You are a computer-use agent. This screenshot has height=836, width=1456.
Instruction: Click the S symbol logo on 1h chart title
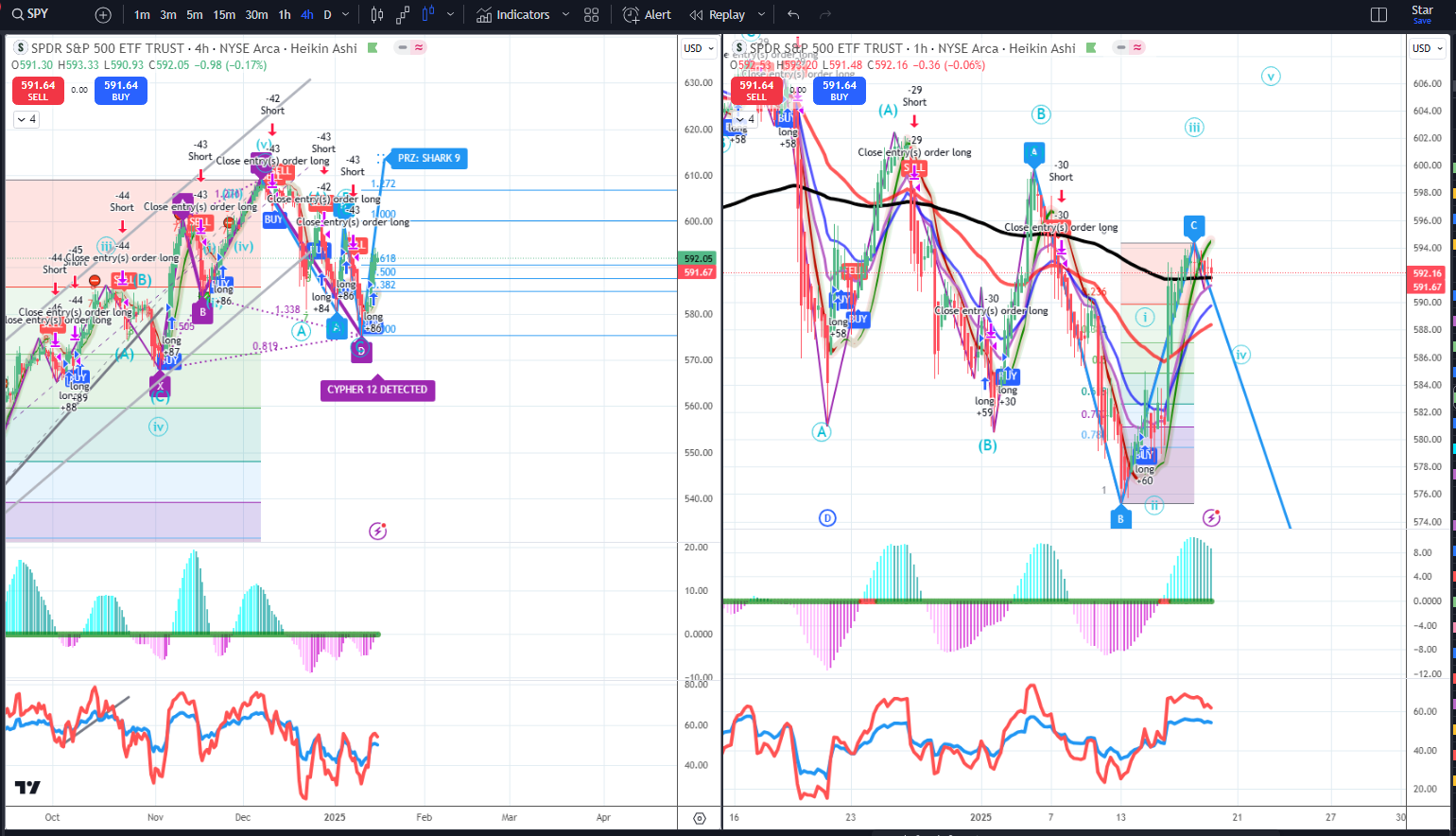pos(739,47)
